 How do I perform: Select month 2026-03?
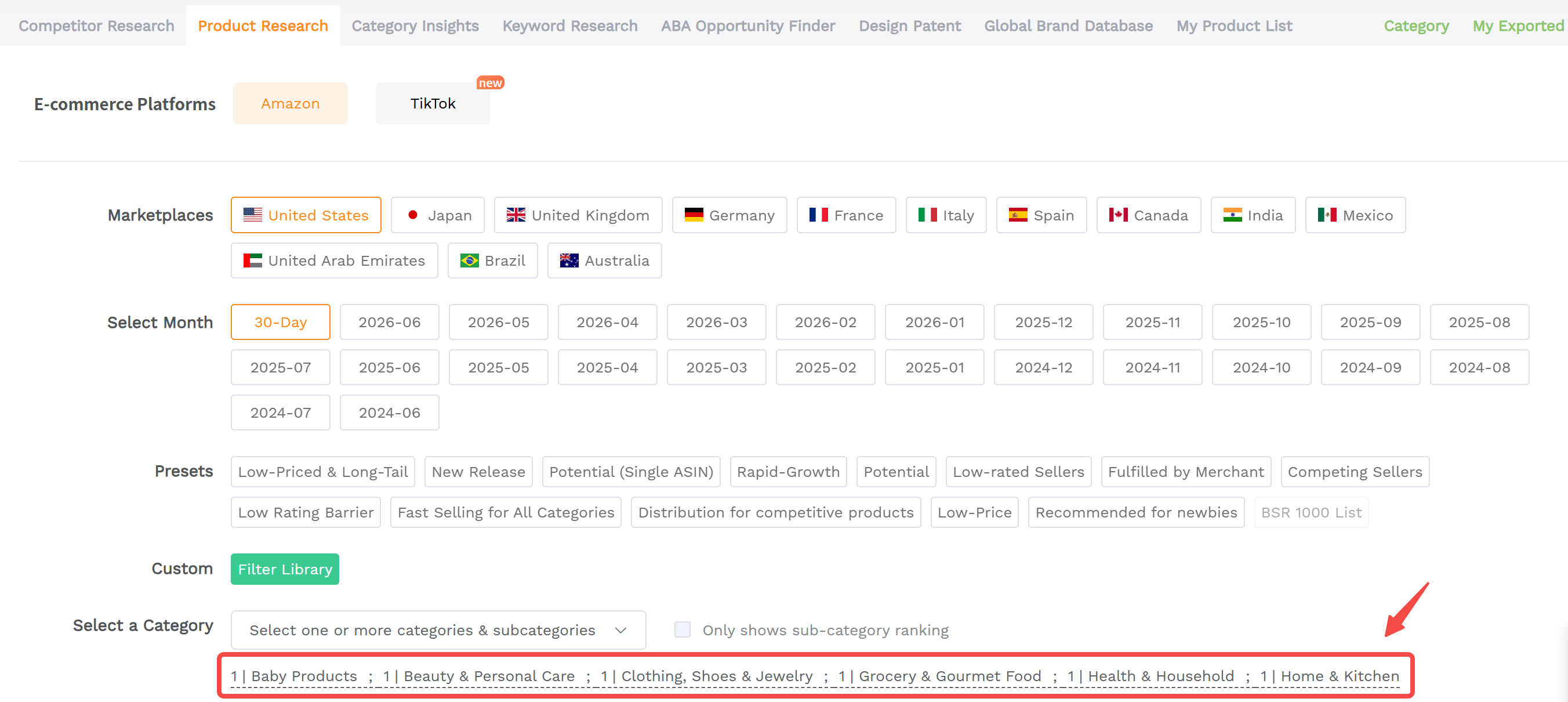(x=716, y=322)
